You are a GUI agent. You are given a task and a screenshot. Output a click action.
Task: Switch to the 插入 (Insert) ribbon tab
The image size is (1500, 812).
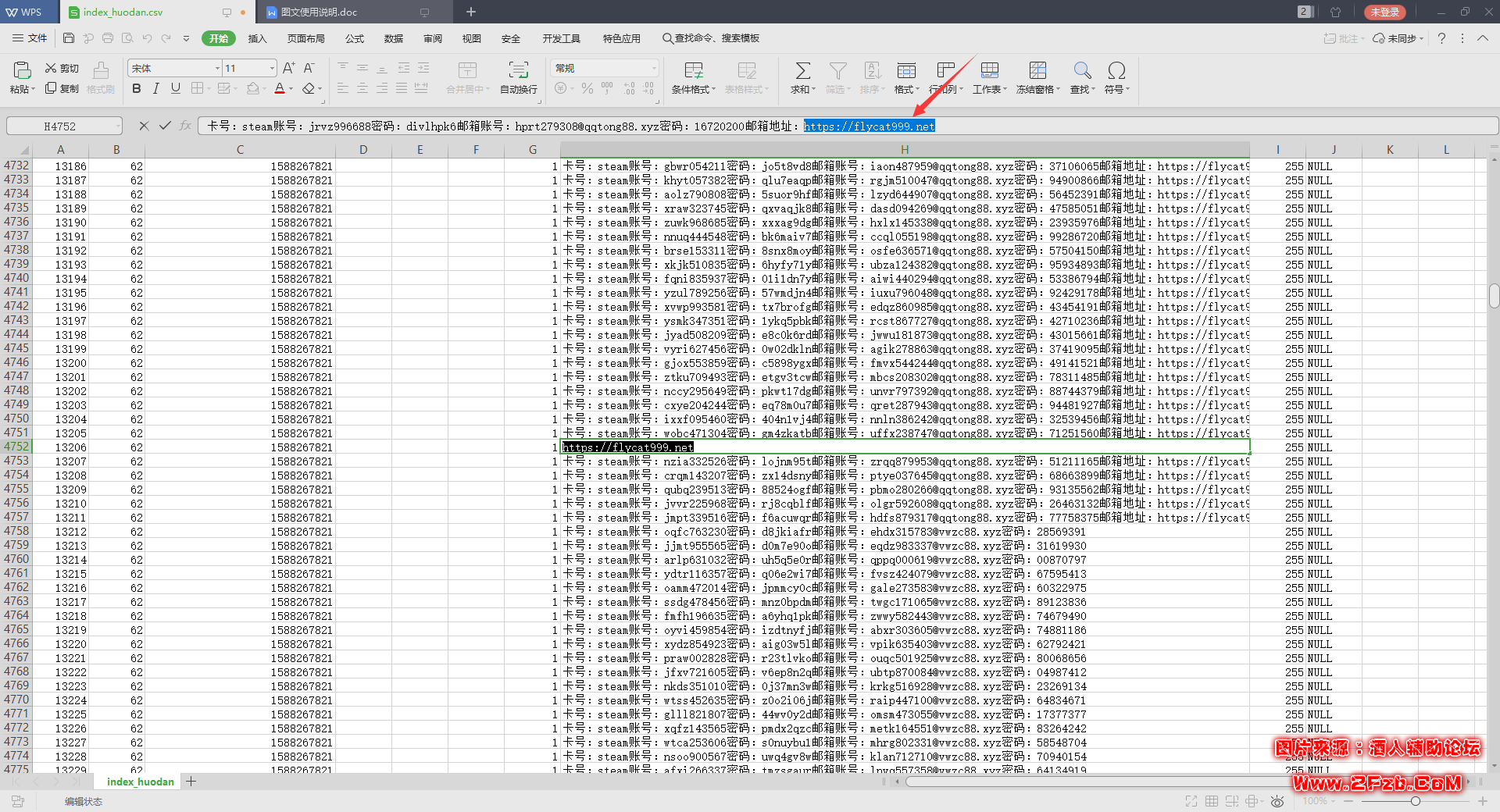[x=257, y=38]
